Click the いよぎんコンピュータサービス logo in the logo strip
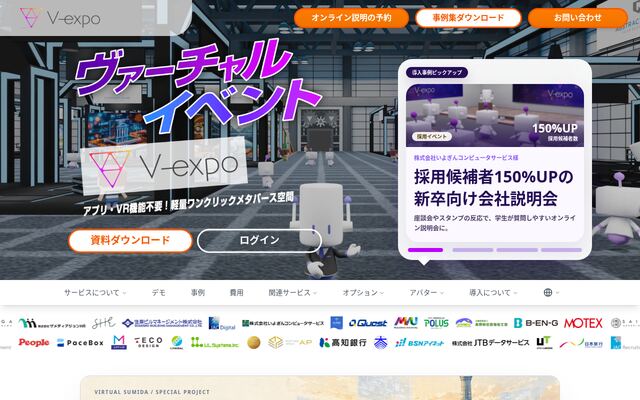The image size is (640, 400). pos(283,323)
